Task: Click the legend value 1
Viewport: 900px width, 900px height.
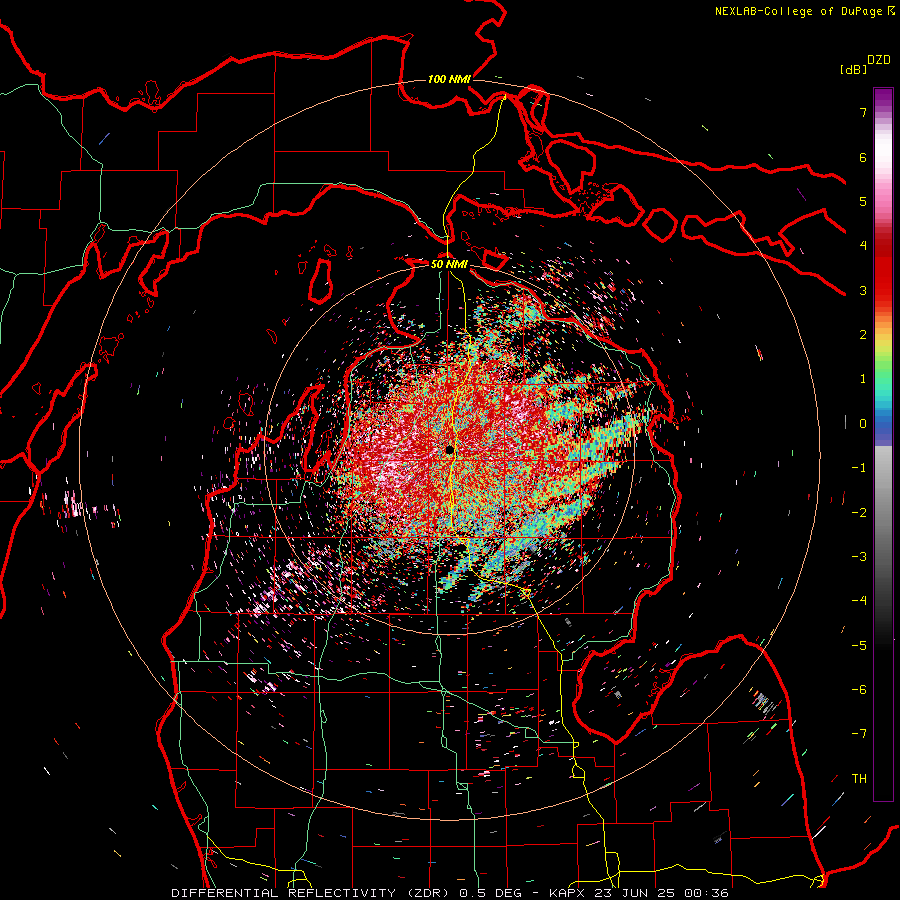Action: coord(863,379)
